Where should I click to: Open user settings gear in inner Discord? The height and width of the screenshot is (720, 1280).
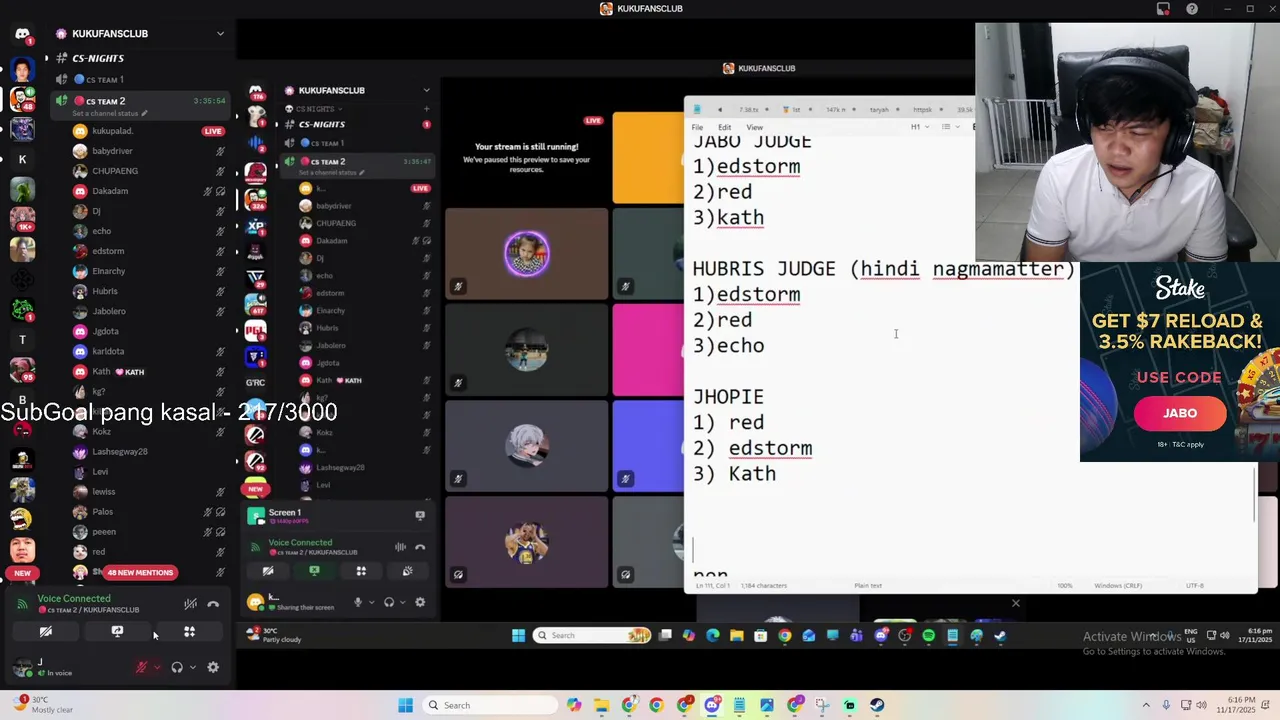click(420, 602)
